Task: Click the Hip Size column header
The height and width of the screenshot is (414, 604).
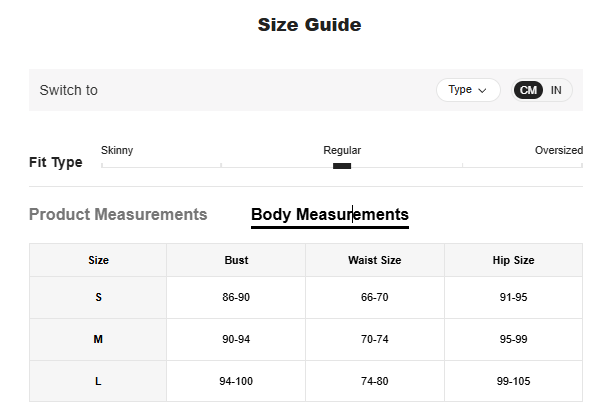Action: click(513, 260)
